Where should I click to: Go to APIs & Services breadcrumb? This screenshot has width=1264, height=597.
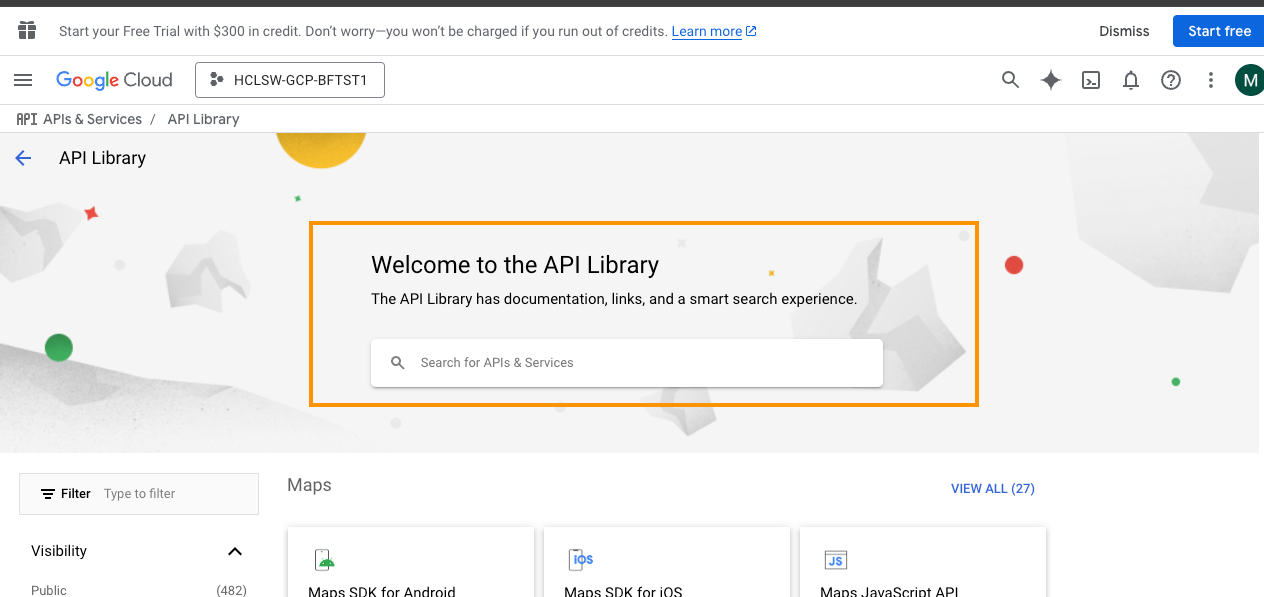pos(92,119)
